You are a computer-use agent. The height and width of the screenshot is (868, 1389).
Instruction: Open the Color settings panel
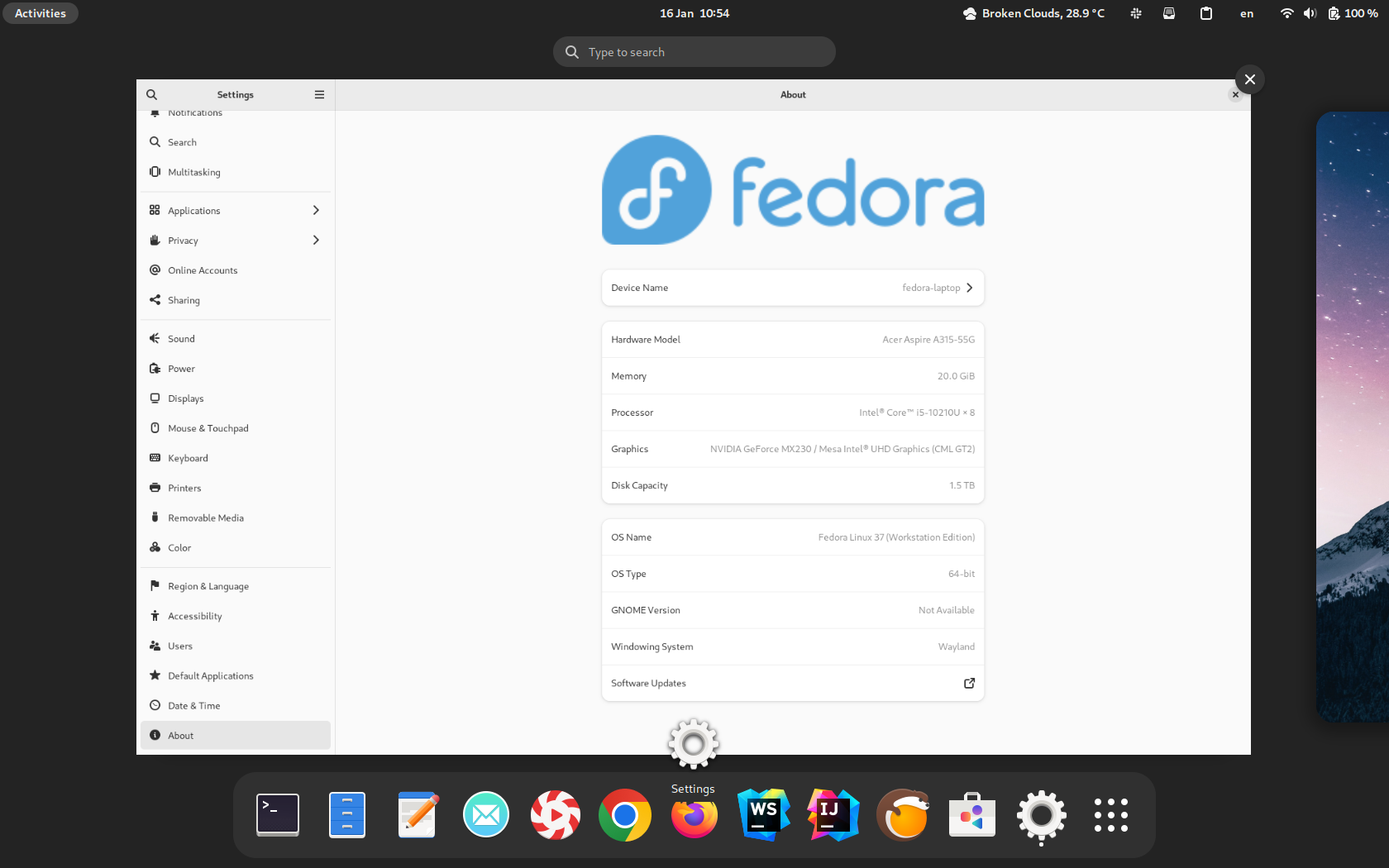pos(236,548)
